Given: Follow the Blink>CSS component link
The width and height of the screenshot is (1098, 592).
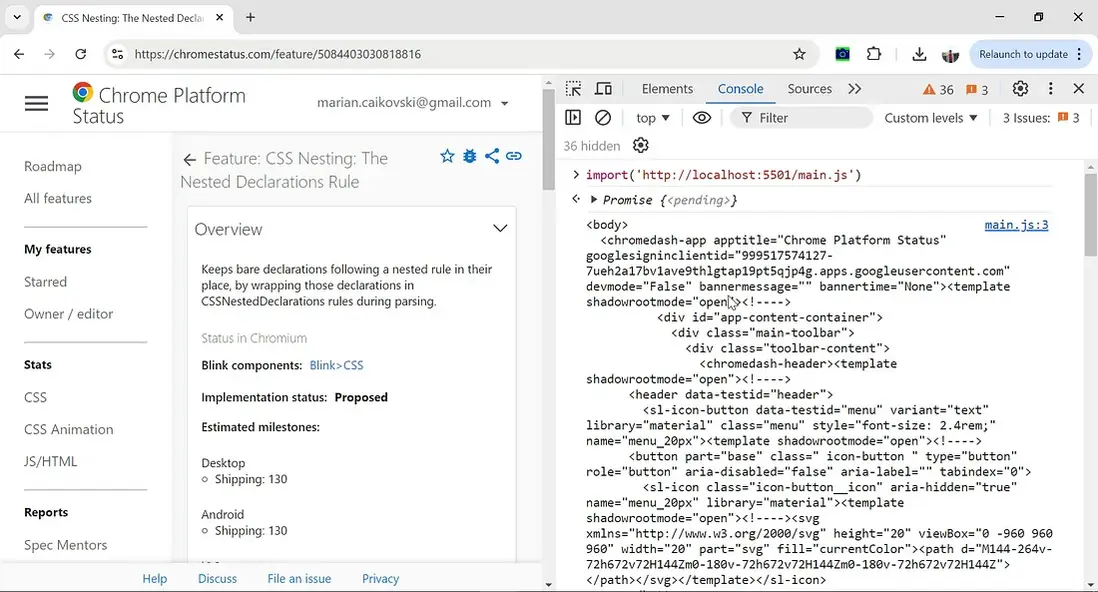Looking at the screenshot, I should pos(337,365).
